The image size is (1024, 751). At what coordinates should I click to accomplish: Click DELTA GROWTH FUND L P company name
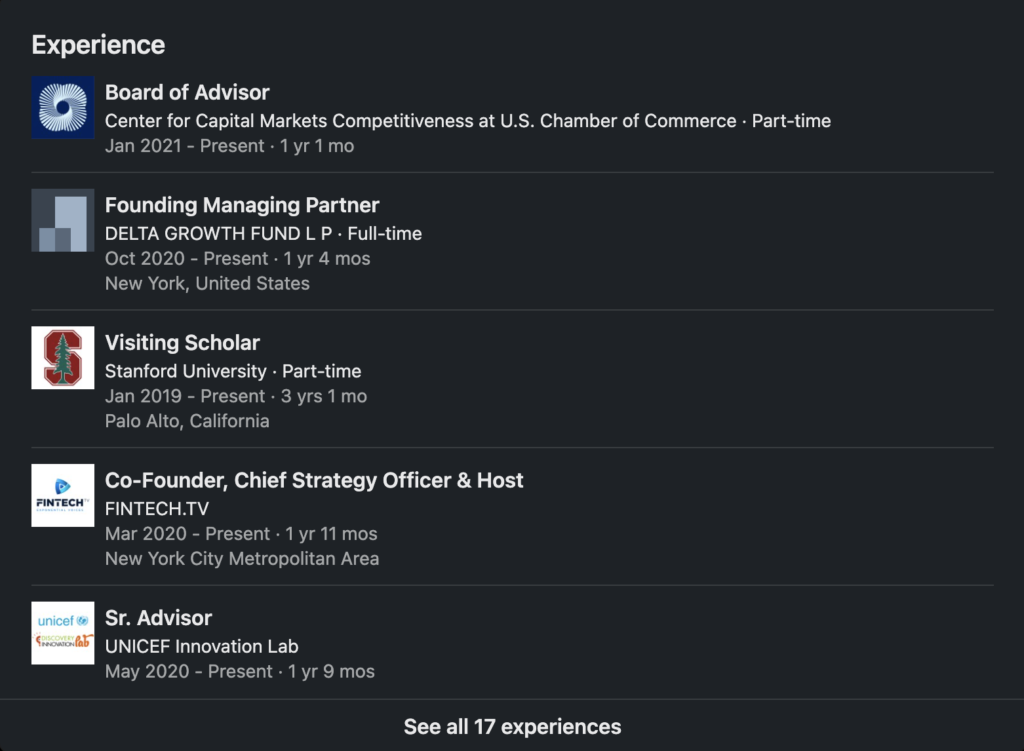tap(218, 234)
